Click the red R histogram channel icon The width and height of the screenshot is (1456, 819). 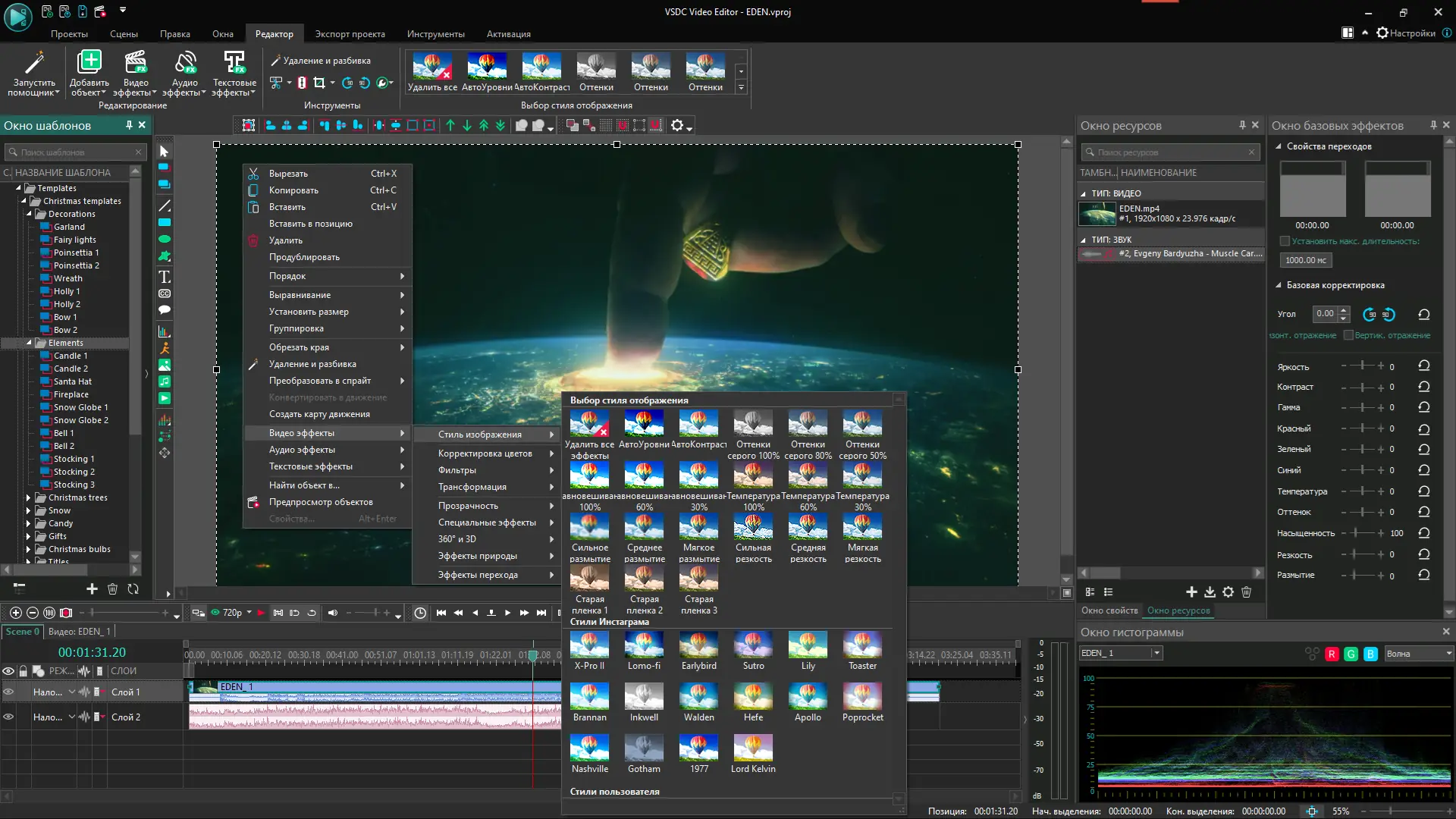[1332, 654]
